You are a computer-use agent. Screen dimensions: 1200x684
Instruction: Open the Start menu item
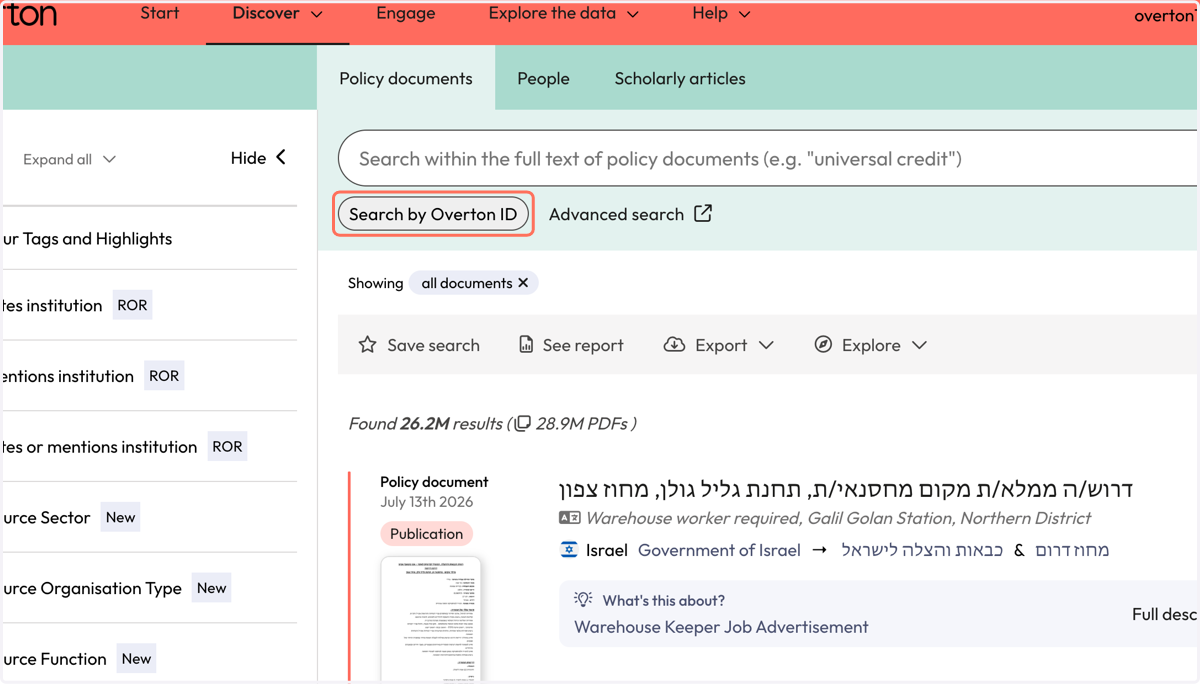tap(160, 14)
